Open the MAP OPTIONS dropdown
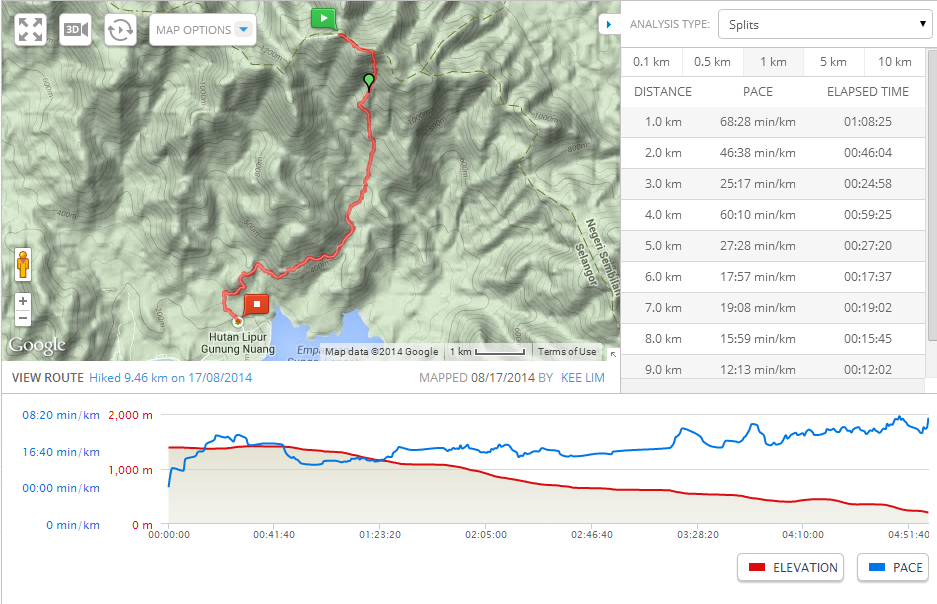Viewport: 937px width, 604px height. point(202,29)
